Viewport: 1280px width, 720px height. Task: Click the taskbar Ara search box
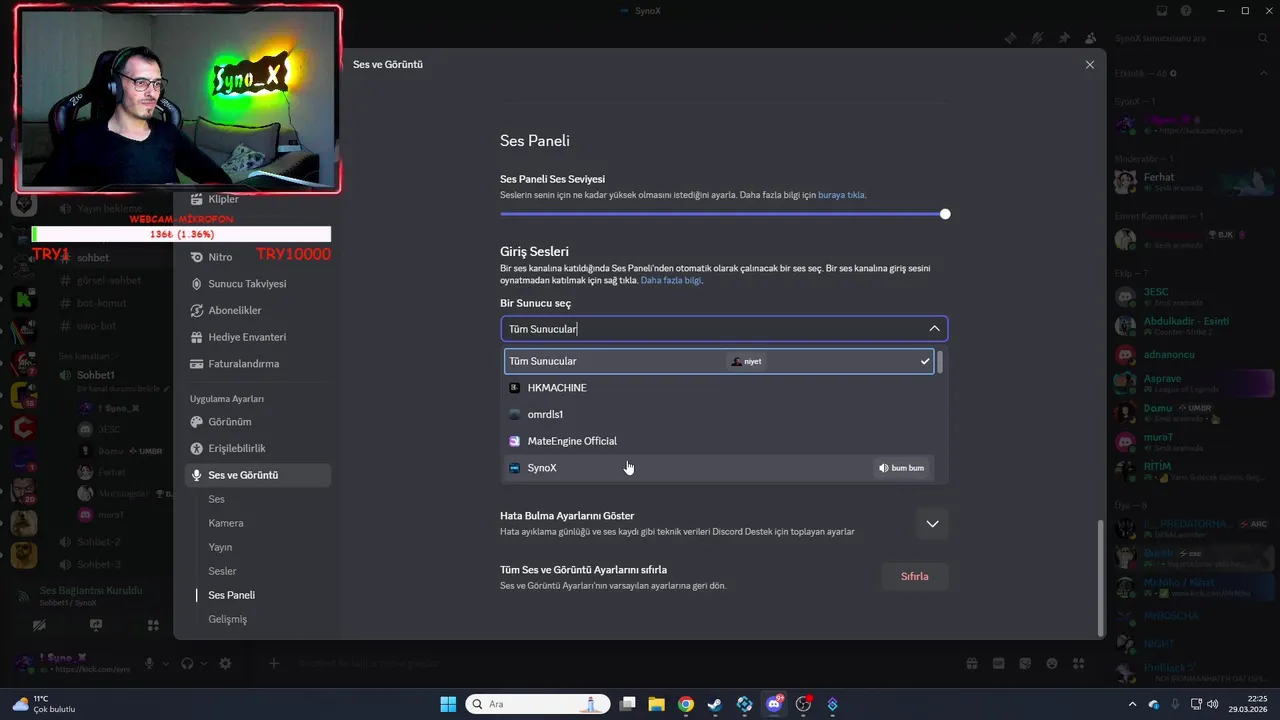(537, 704)
